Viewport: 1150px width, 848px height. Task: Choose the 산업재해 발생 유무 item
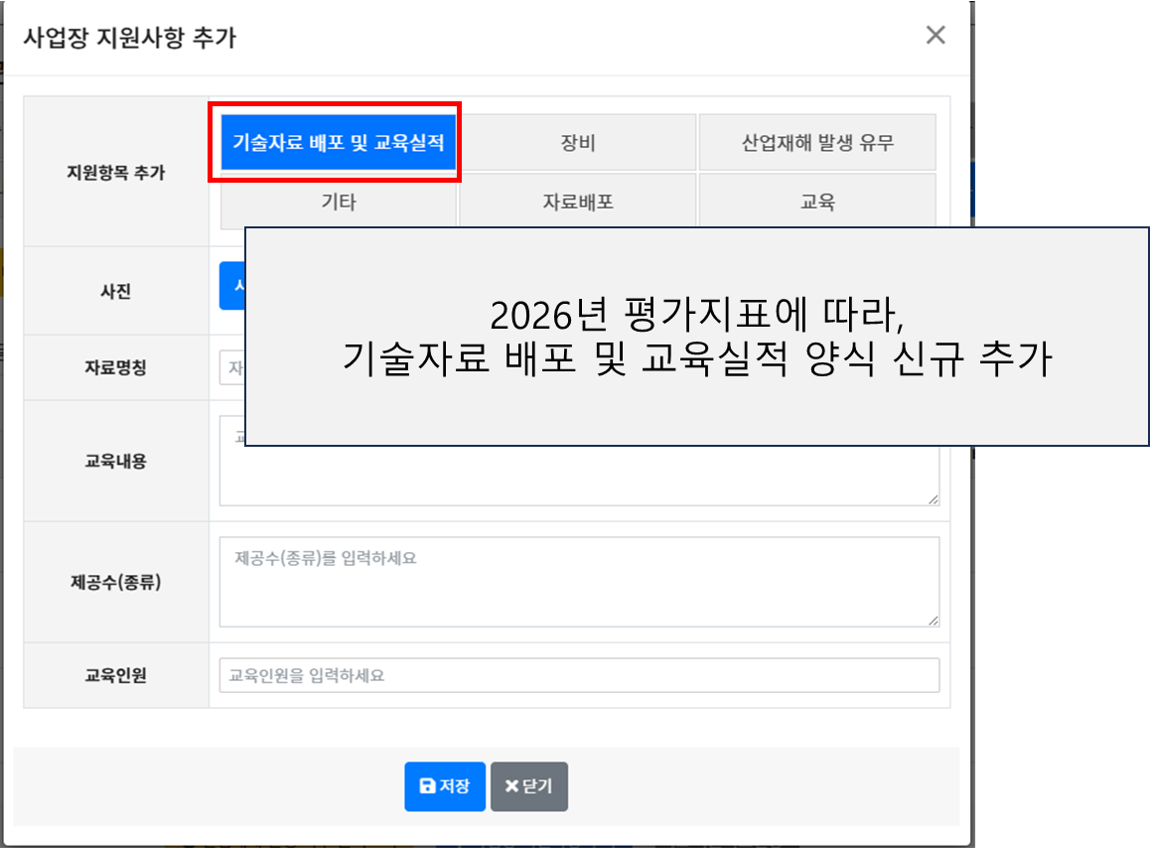pos(817,142)
